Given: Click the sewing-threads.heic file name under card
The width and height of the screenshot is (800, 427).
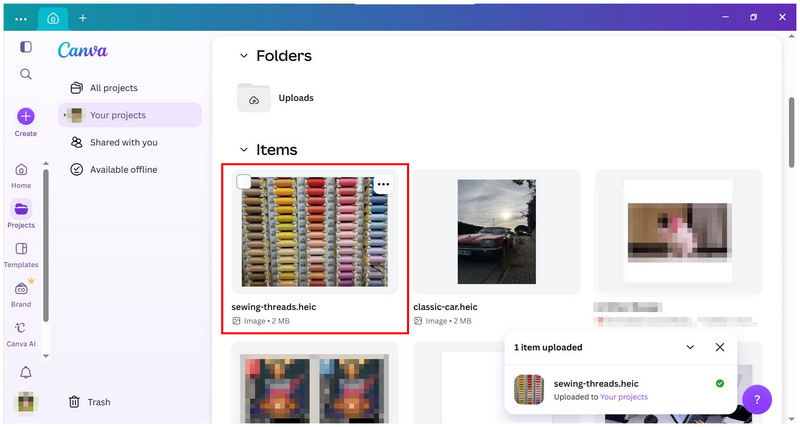Looking at the screenshot, I should coord(274,307).
